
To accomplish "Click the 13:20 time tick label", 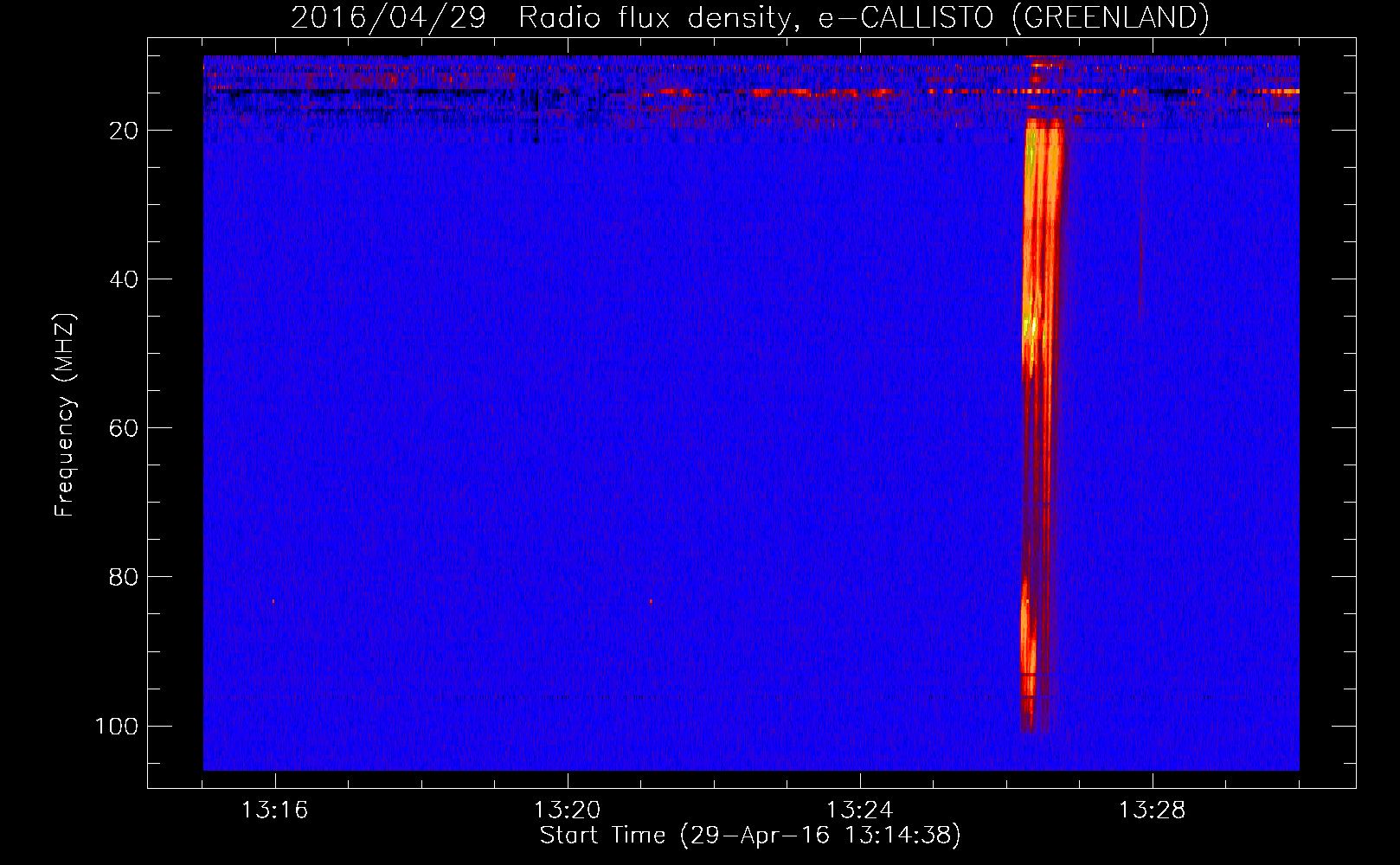I will [x=567, y=811].
